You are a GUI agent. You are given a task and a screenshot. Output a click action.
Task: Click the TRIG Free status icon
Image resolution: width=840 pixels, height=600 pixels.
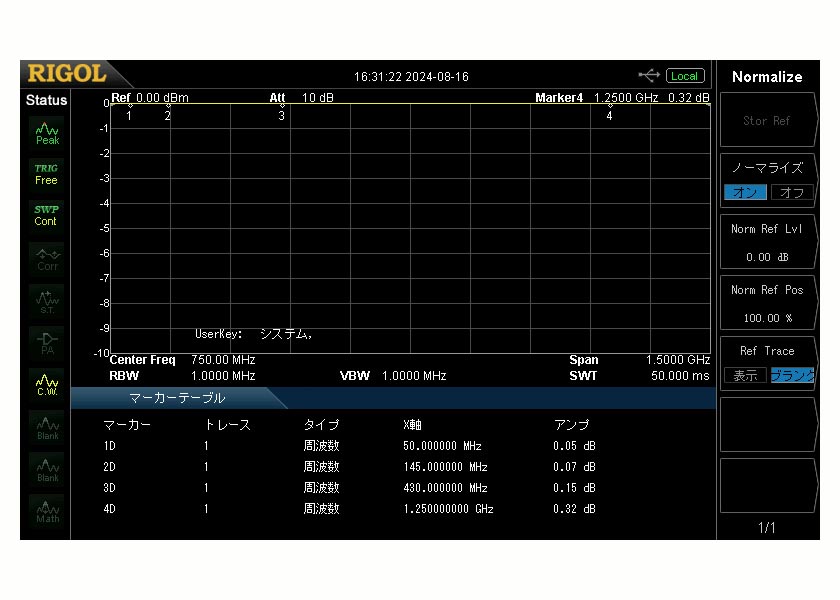[47, 174]
